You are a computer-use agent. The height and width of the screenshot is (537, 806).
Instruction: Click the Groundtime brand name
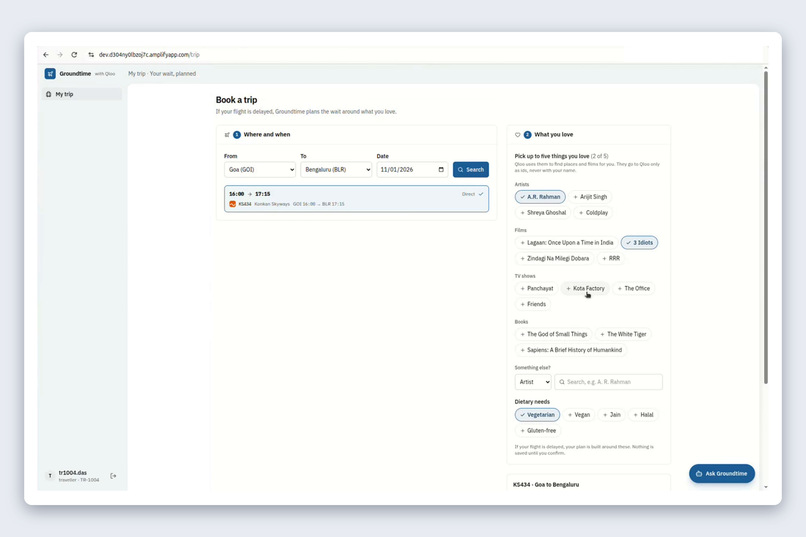pyautogui.click(x=75, y=73)
